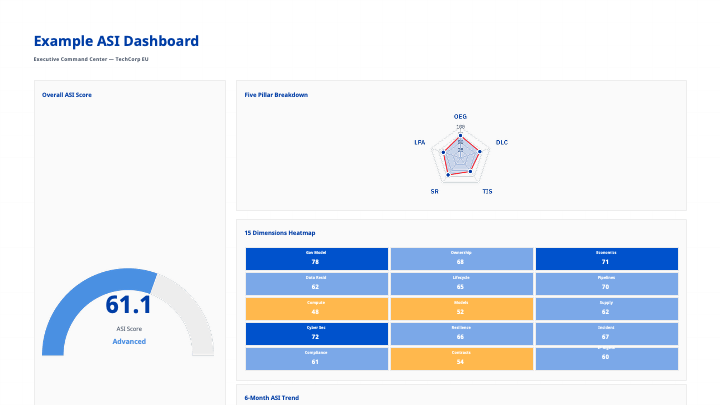The height and width of the screenshot is (405, 720).
Task: Click the Lifecycle cell scoring 65
Action: click(x=461, y=284)
